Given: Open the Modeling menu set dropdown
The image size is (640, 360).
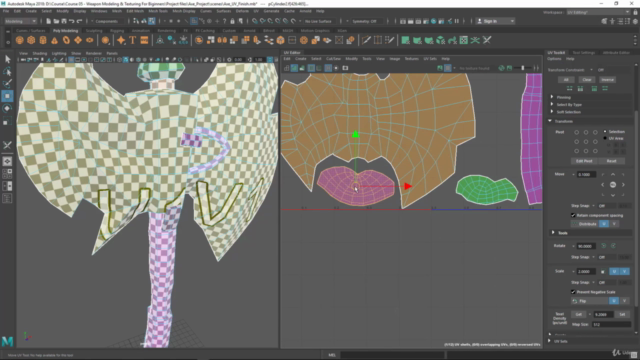Looking at the screenshot, I should (x=20, y=21).
